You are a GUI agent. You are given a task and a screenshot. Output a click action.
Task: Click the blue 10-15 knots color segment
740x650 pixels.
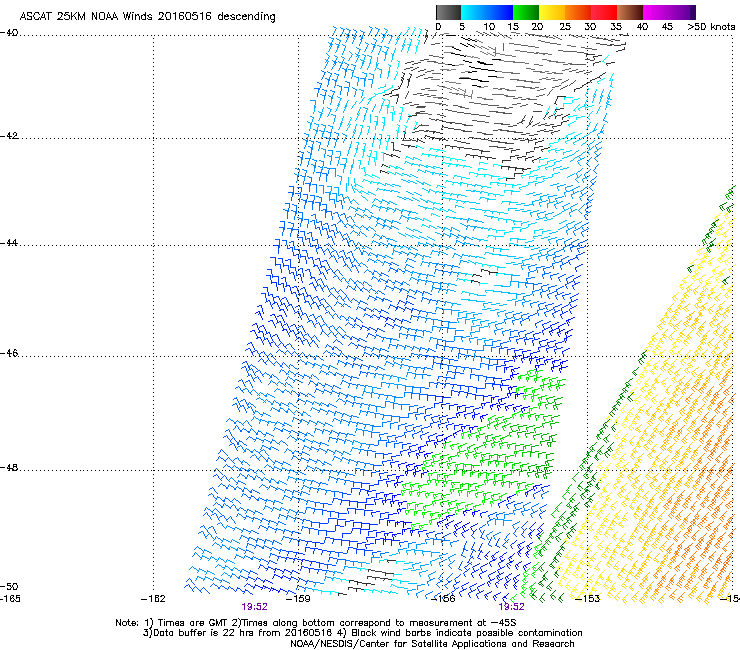click(x=500, y=12)
